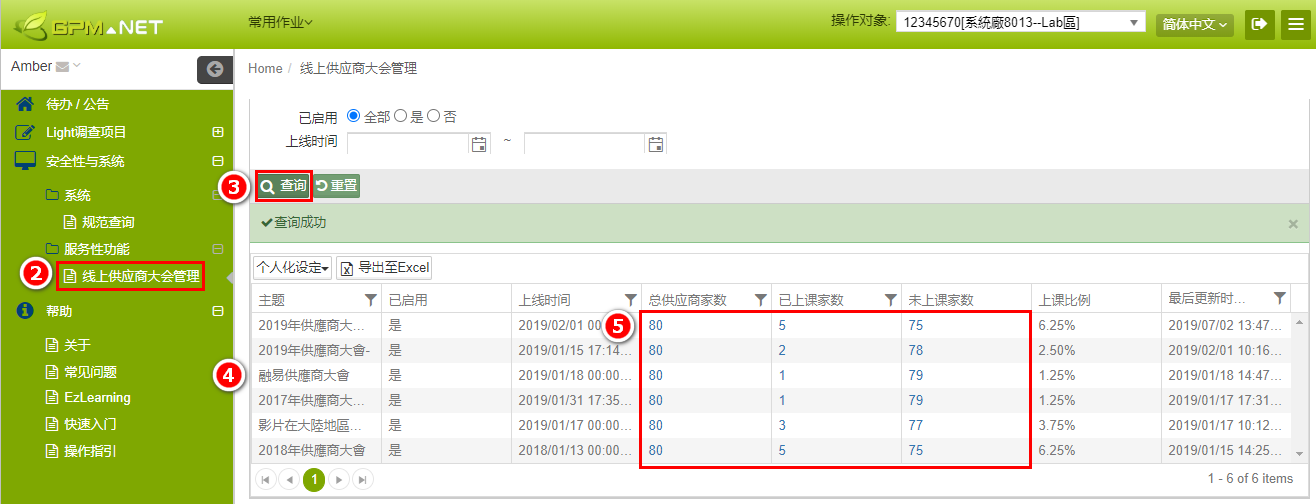Open calendar picker for end date
The height and width of the screenshot is (504, 1316).
[x=656, y=144]
